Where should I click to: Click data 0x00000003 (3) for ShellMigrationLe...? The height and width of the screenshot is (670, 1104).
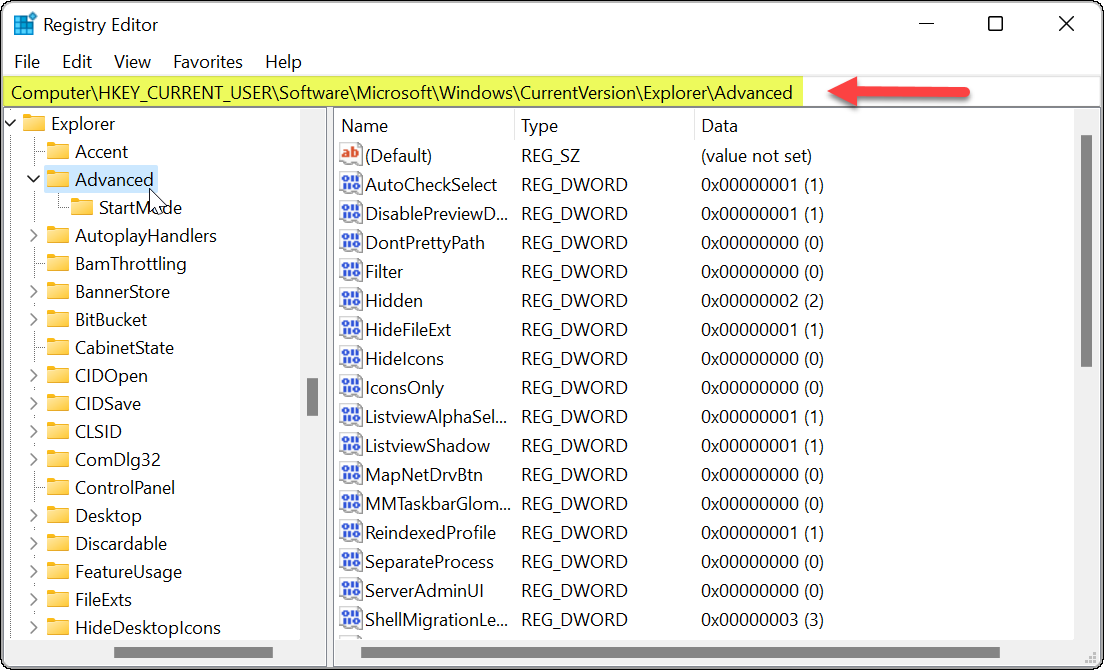(762, 620)
